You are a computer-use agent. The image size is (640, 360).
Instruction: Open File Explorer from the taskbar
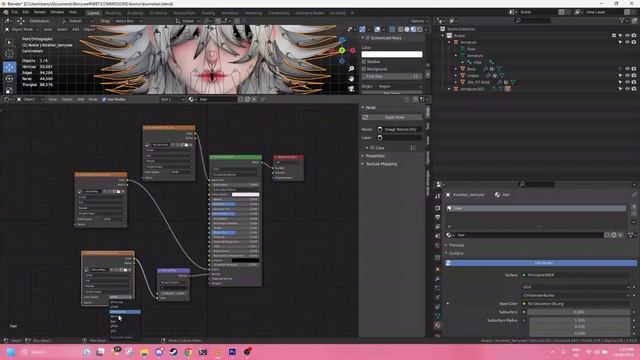point(144,352)
